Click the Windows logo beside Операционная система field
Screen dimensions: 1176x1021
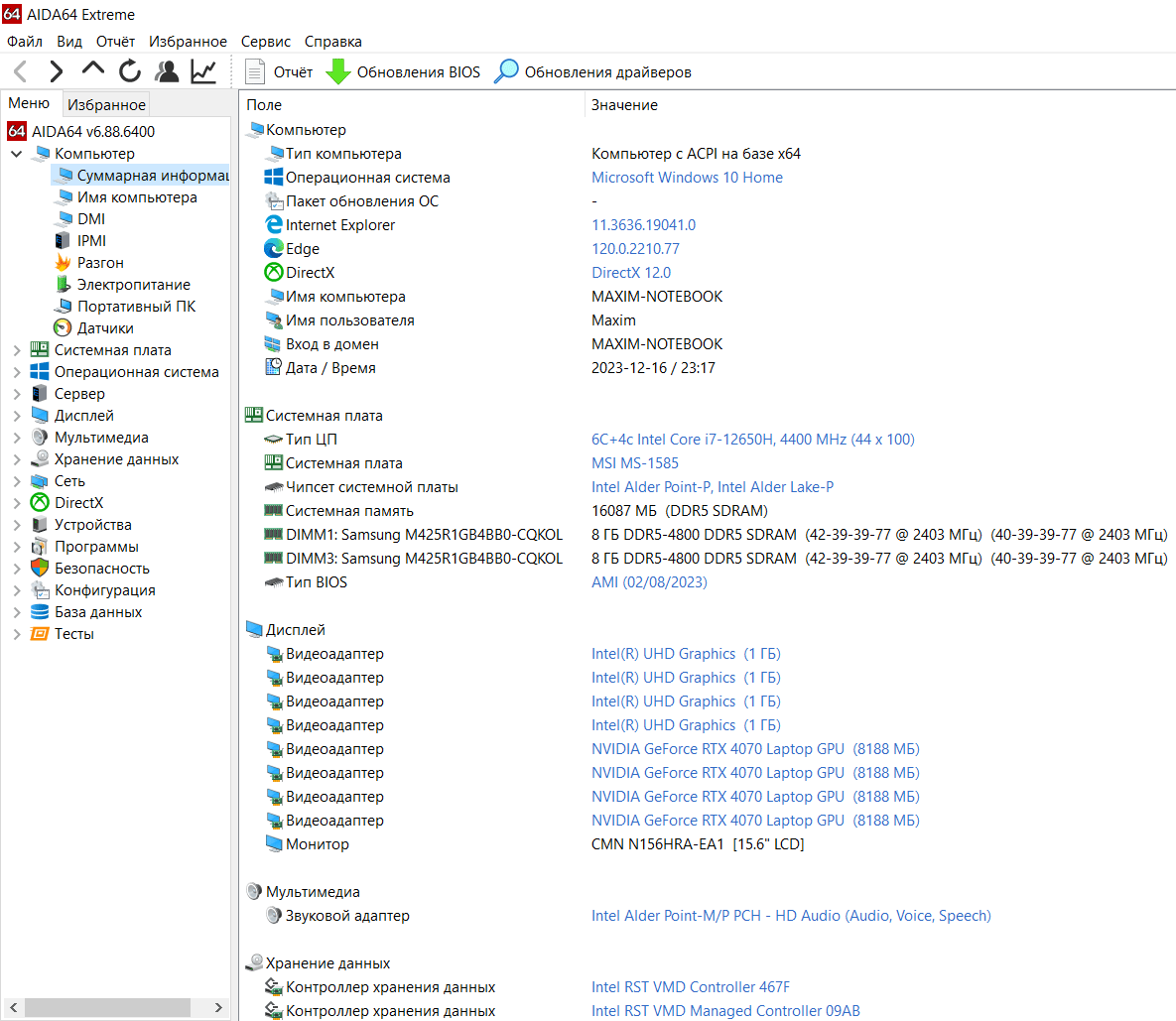(274, 177)
